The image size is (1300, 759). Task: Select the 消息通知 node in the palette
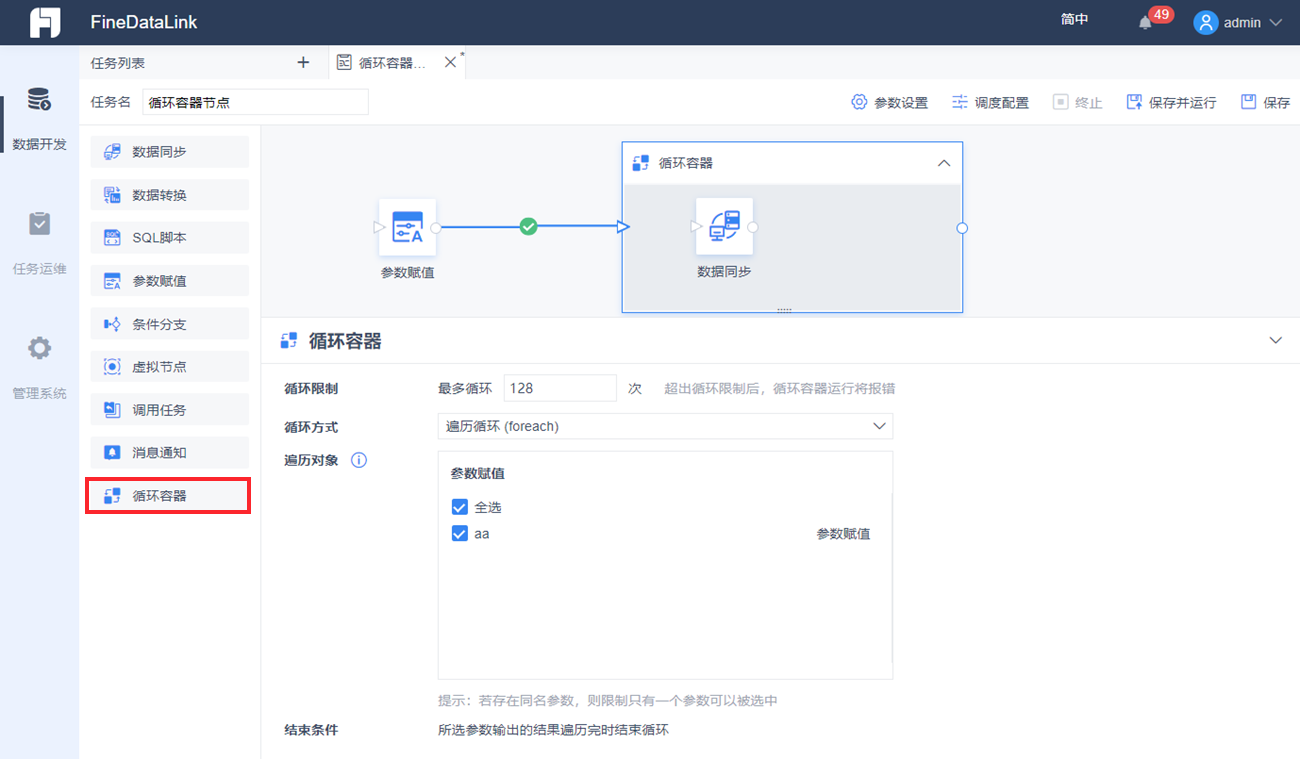[169, 453]
